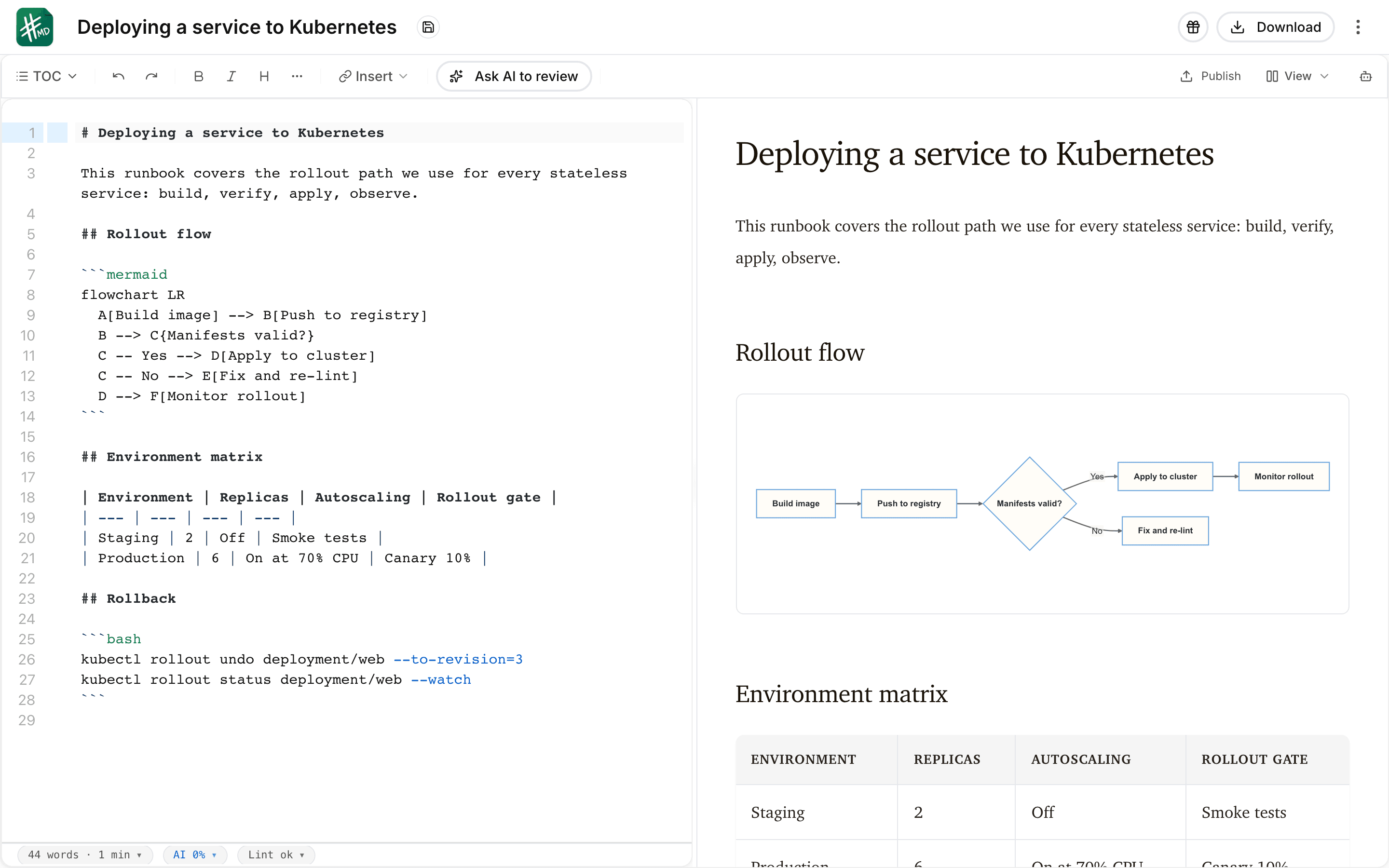Select line number 29 in gutter
Image resolution: width=1389 pixels, height=868 pixels.
tap(27, 720)
